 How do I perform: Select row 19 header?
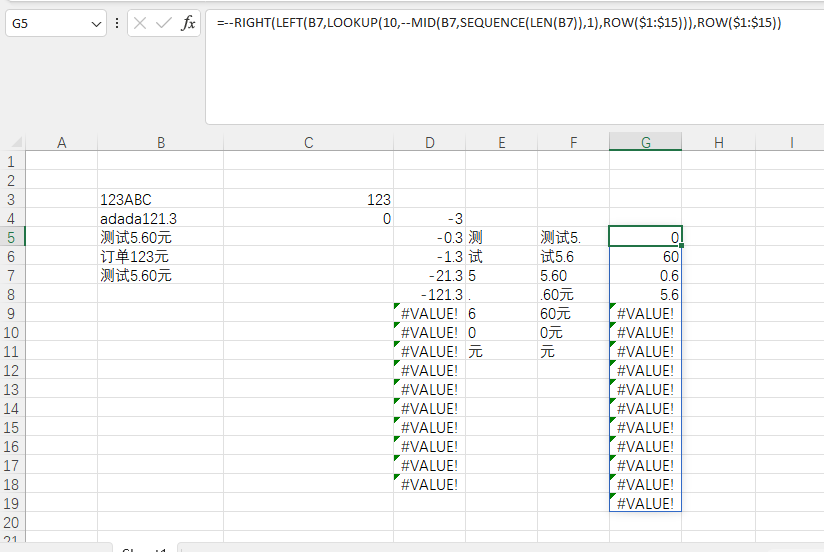11,504
